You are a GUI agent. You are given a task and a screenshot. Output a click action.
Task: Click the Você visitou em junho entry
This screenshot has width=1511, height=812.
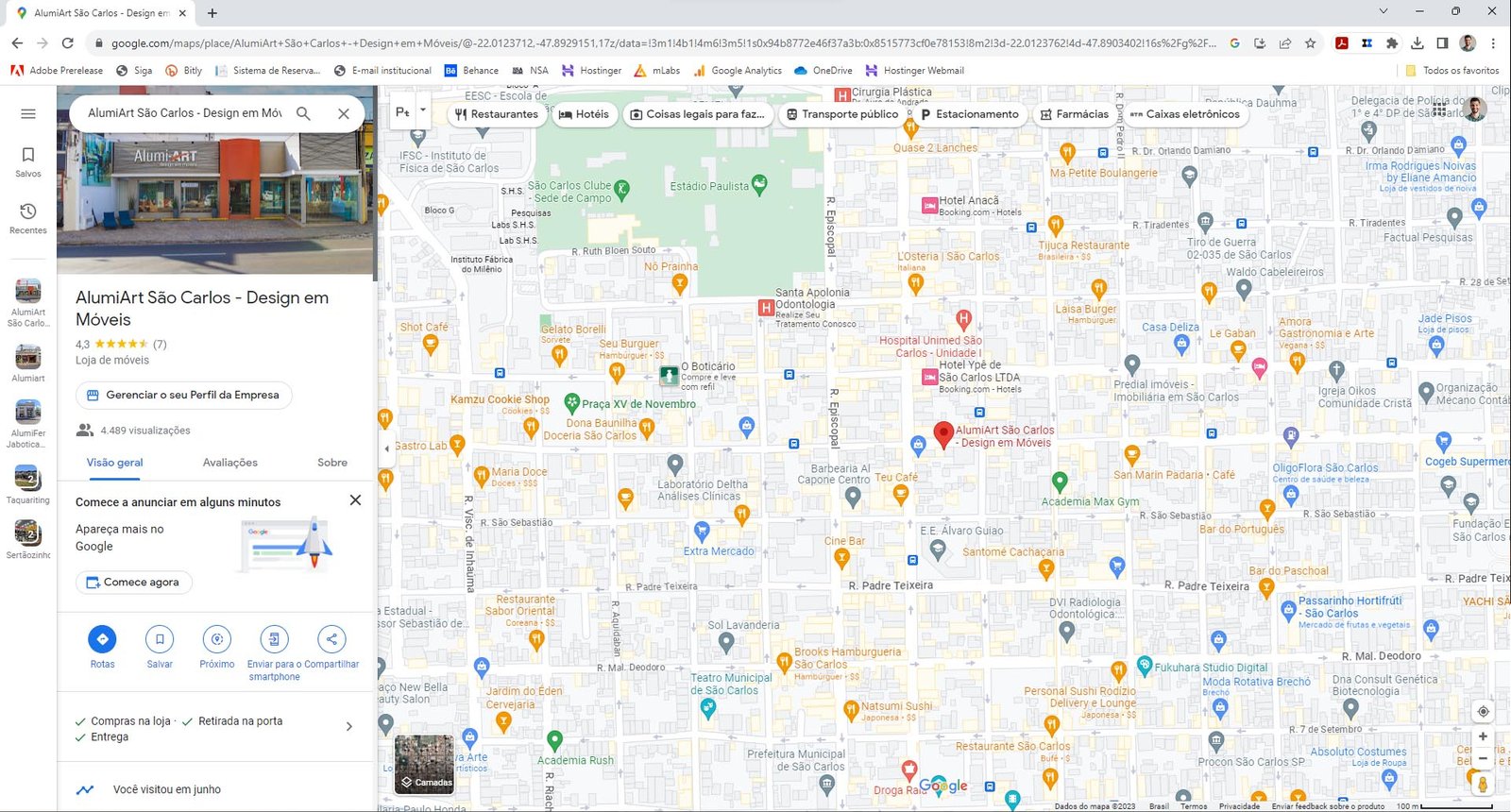(x=216, y=789)
